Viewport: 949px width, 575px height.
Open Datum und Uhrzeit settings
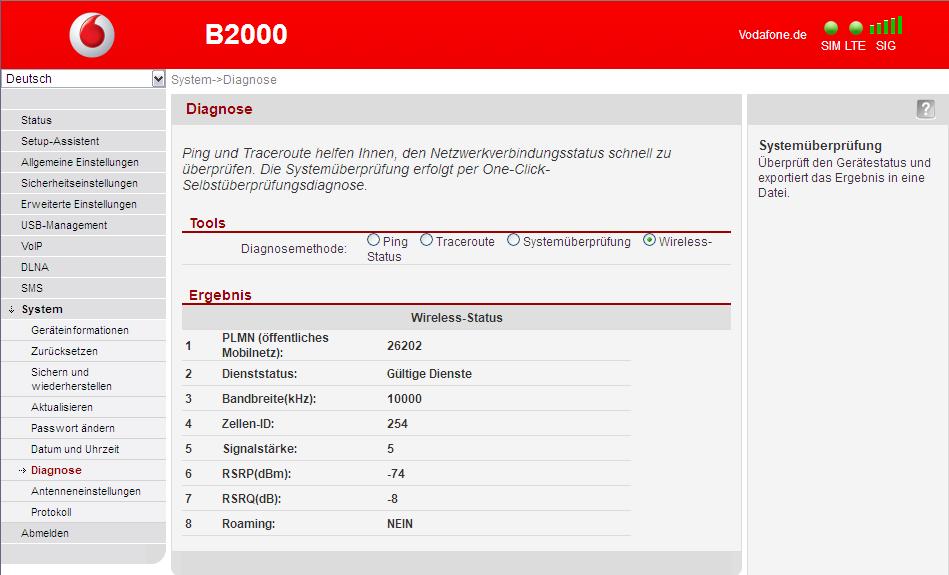coord(84,449)
